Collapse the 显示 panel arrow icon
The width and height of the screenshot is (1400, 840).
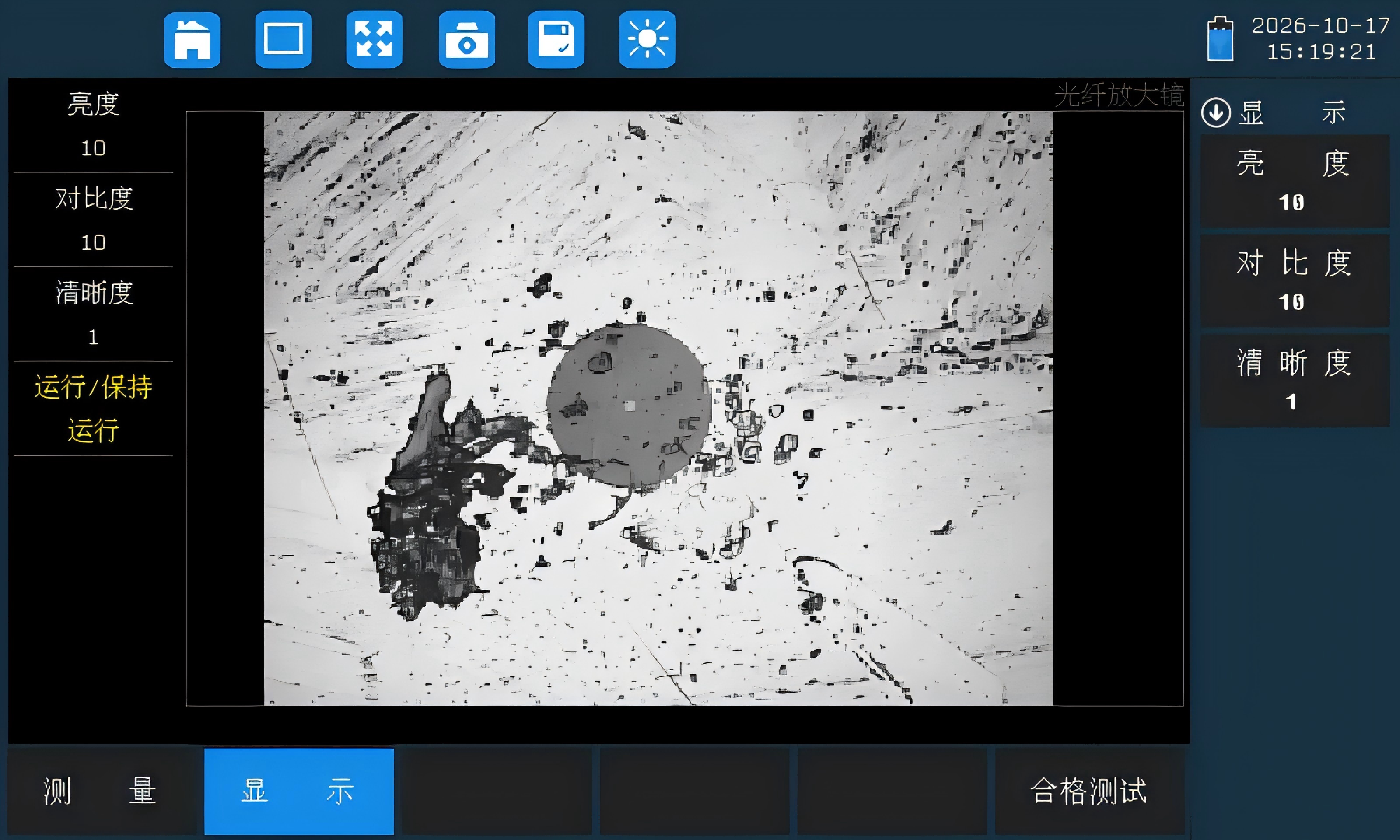click(x=1215, y=112)
